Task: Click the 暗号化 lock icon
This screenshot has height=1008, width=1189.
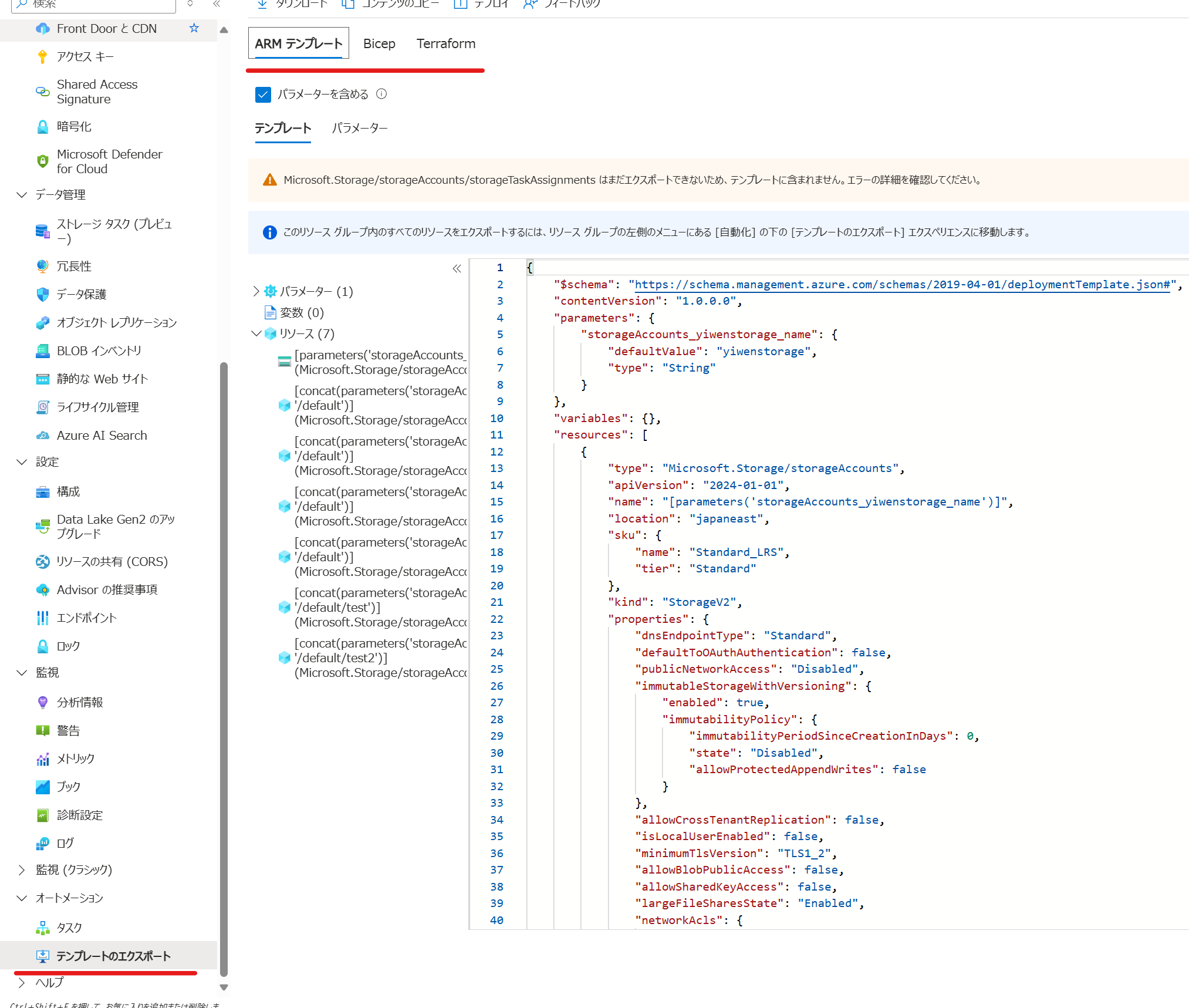Action: pyautogui.click(x=43, y=127)
